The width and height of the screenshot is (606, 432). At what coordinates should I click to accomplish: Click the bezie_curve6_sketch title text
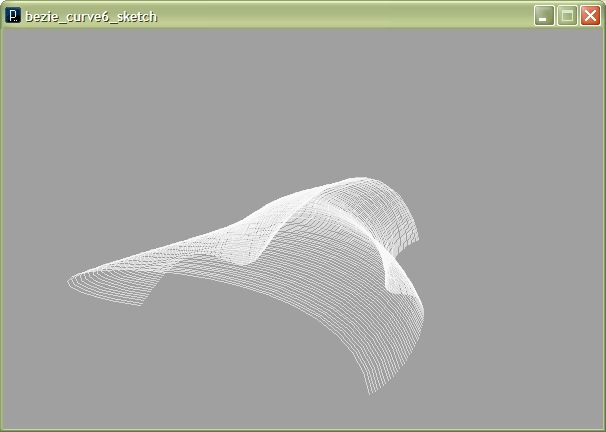[x=91, y=17]
